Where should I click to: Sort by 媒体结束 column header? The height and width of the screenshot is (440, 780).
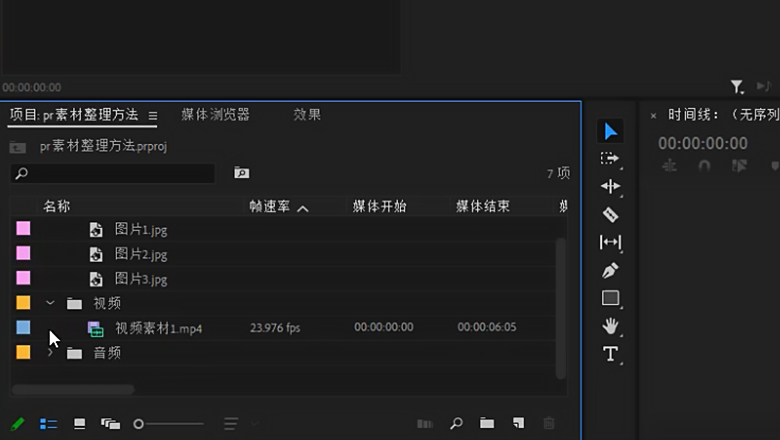(483, 206)
